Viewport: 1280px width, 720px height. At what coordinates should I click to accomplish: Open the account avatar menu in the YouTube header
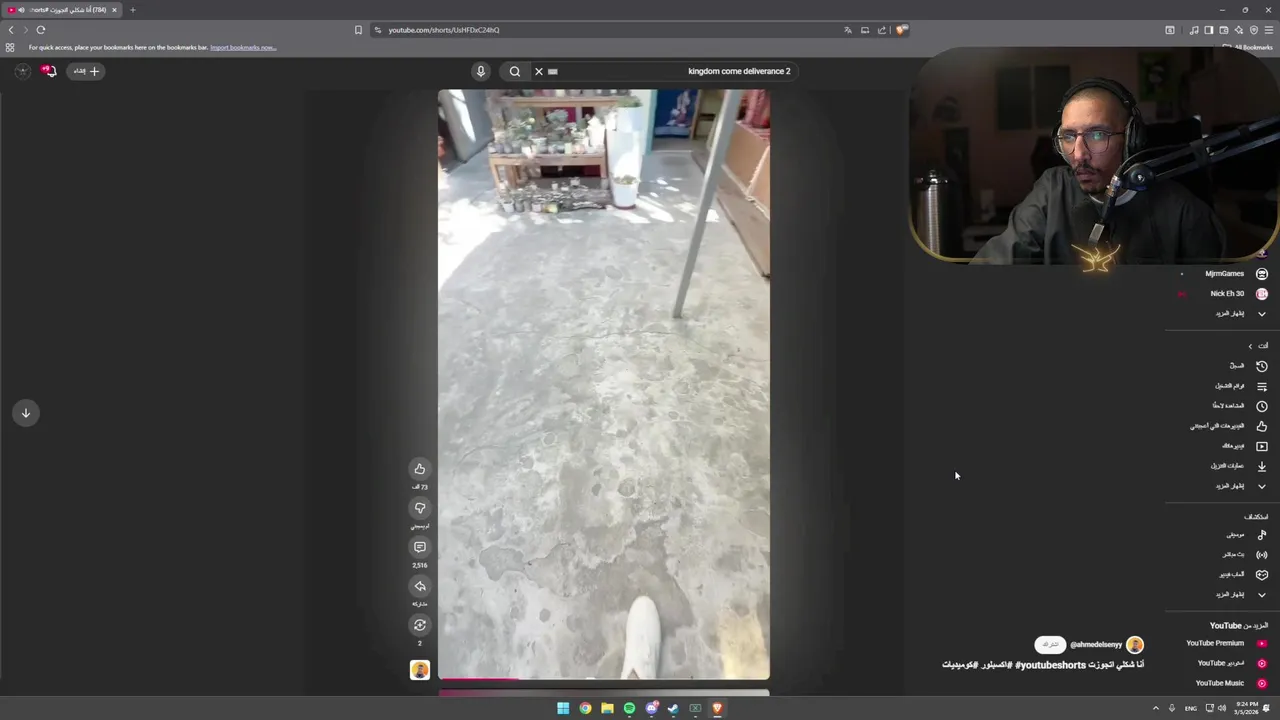coord(22,71)
